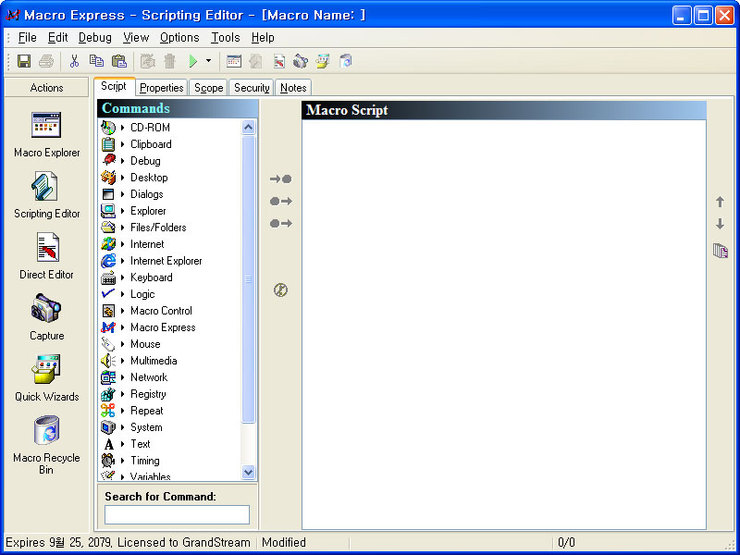The image size is (740, 555).
Task: Switch to the Security tab
Action: 252,88
